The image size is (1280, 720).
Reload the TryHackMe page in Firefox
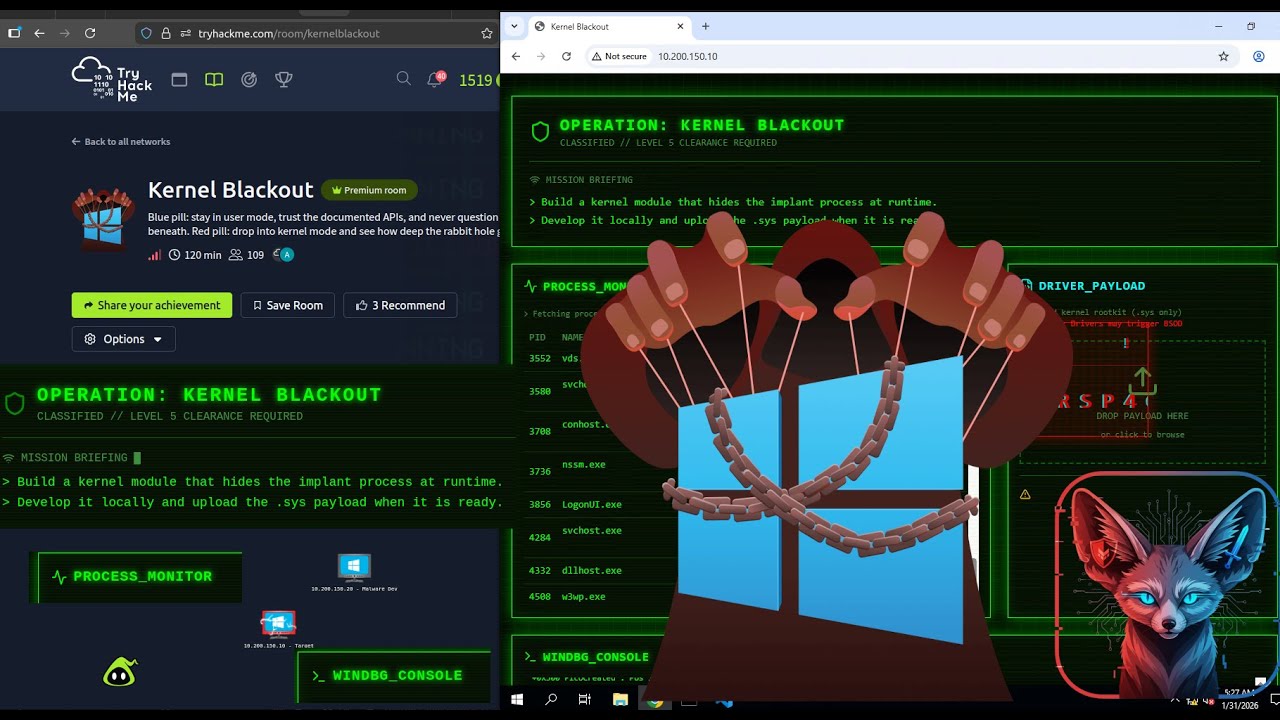click(x=90, y=33)
